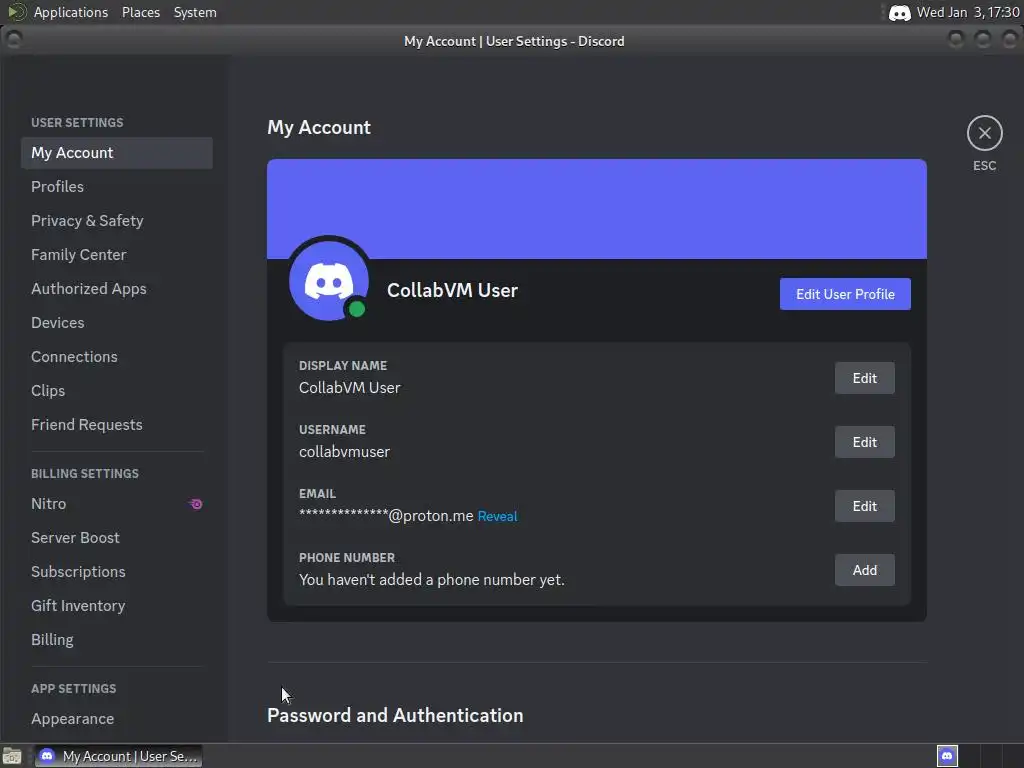Viewport: 1024px width, 768px height.
Task: Click the show desktop icon in bottom panel
Action: point(12,756)
